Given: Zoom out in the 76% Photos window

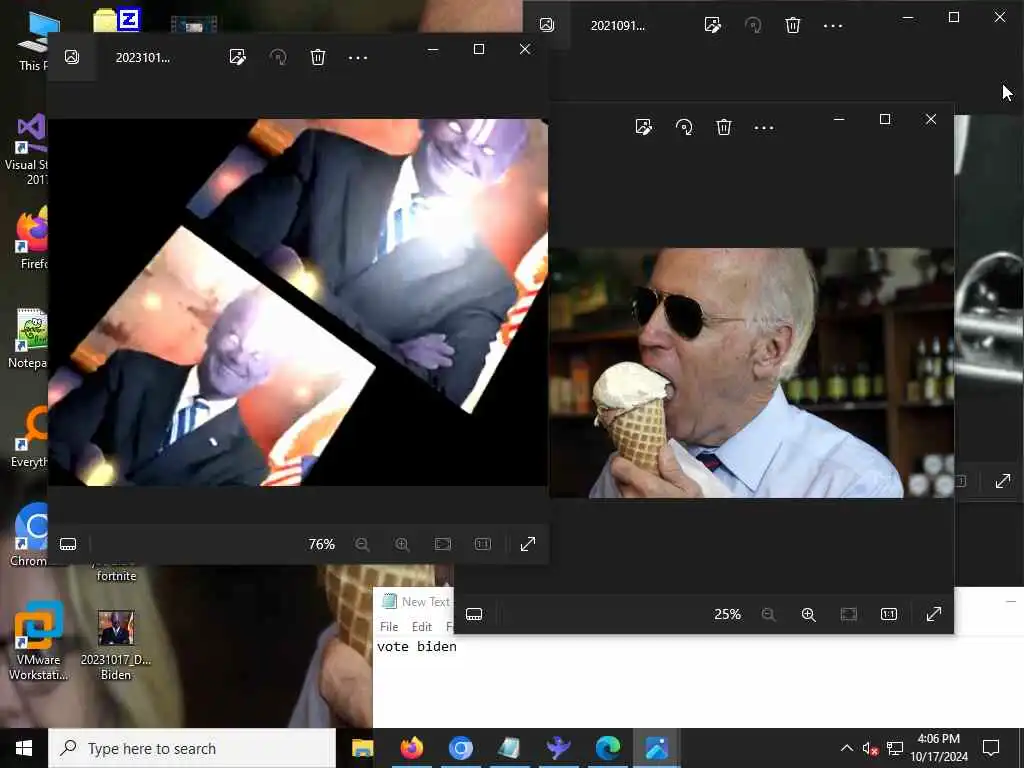Looking at the screenshot, I should pyautogui.click(x=362, y=544).
